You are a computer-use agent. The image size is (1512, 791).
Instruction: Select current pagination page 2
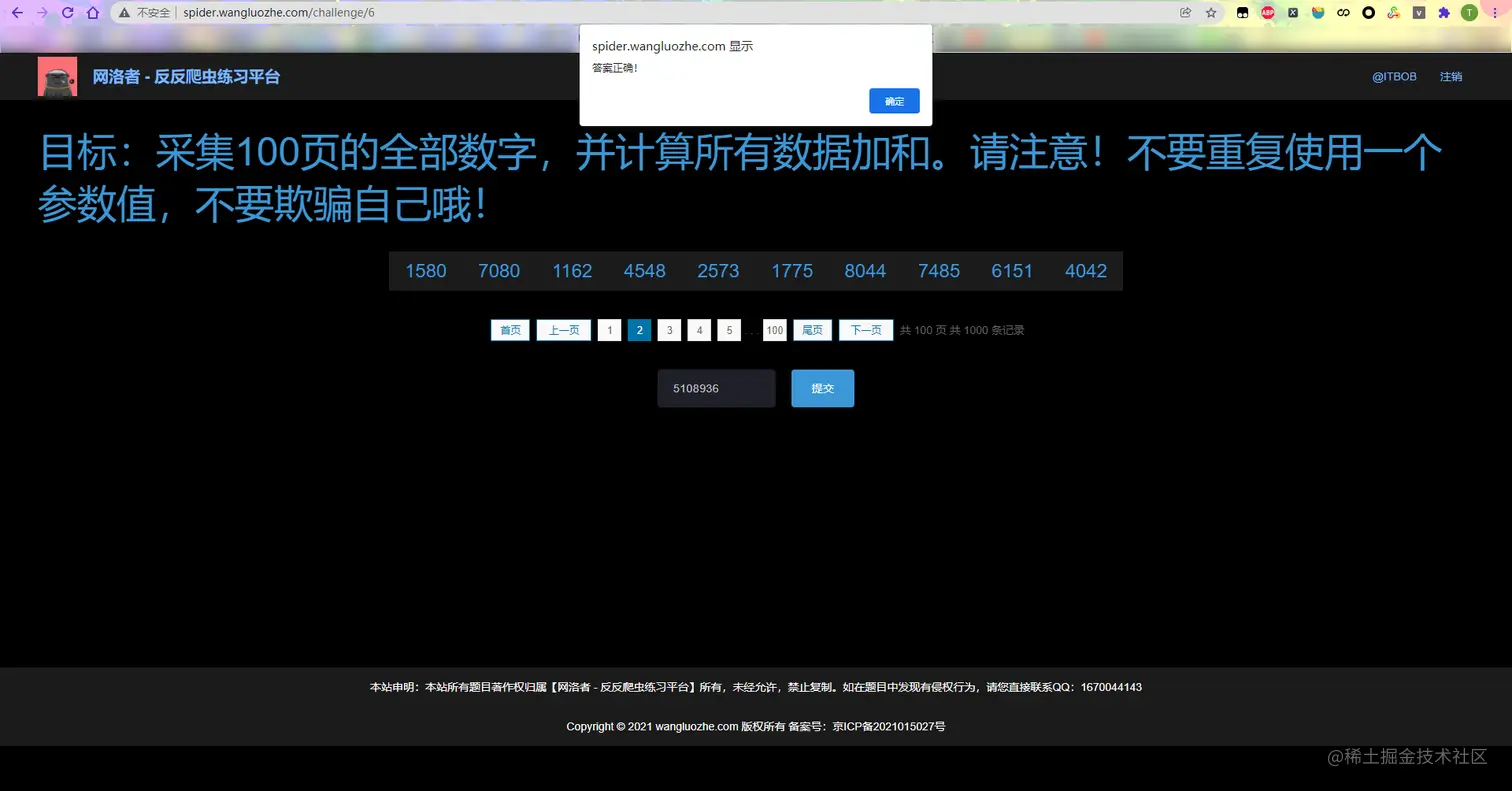(640, 330)
